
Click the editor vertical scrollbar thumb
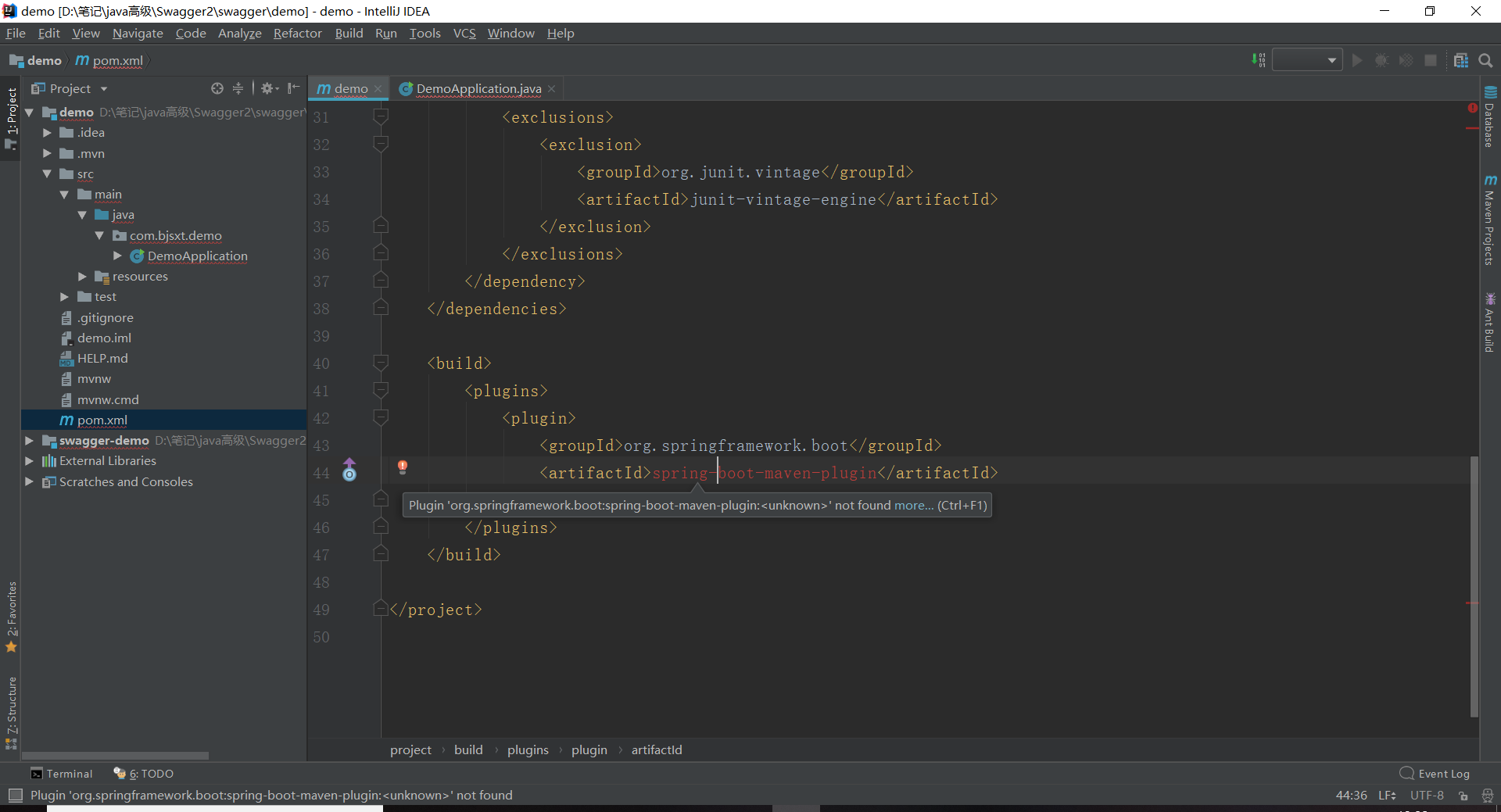coord(1474,586)
